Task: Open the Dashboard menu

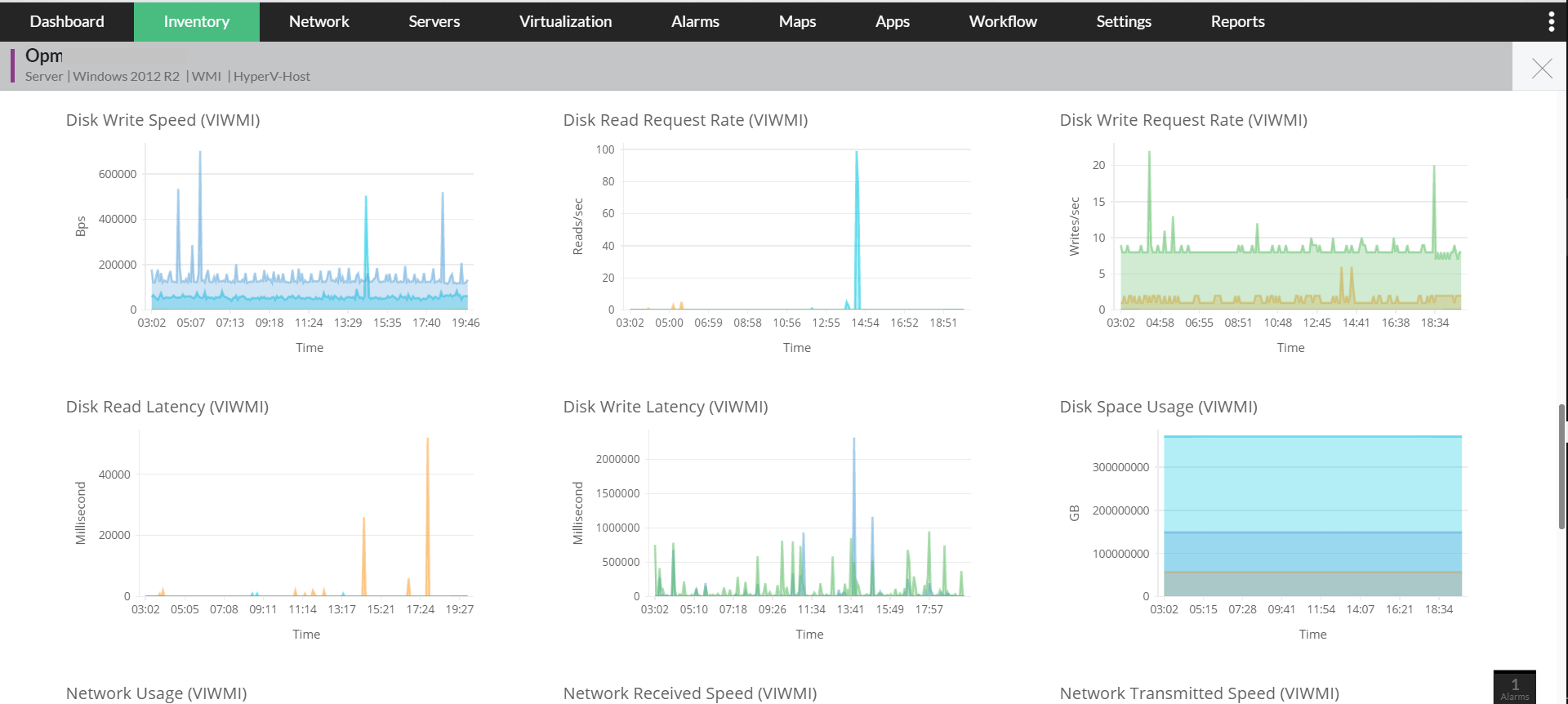Action: [67, 21]
